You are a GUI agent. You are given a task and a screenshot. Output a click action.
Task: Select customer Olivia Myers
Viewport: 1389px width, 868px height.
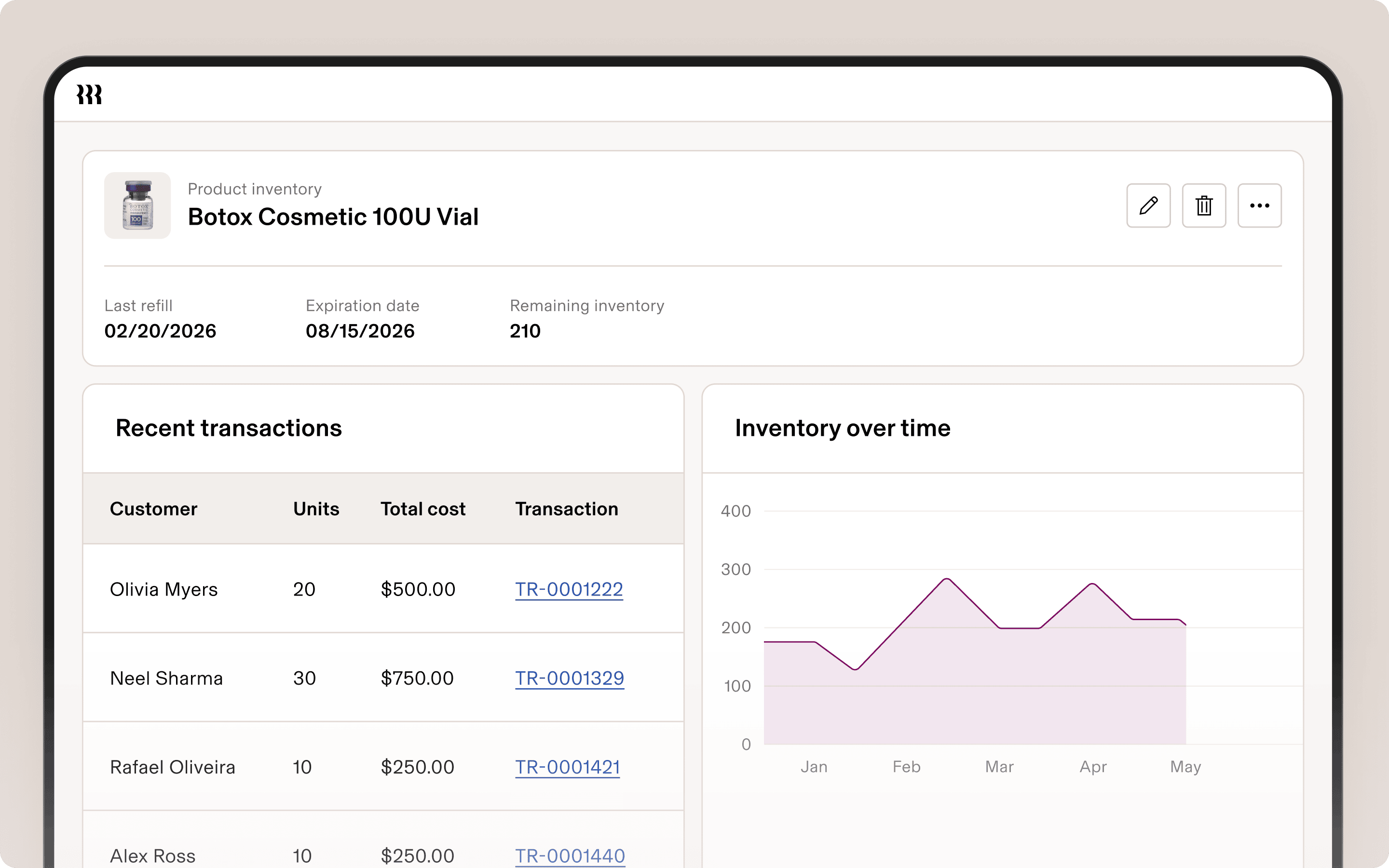(x=163, y=590)
